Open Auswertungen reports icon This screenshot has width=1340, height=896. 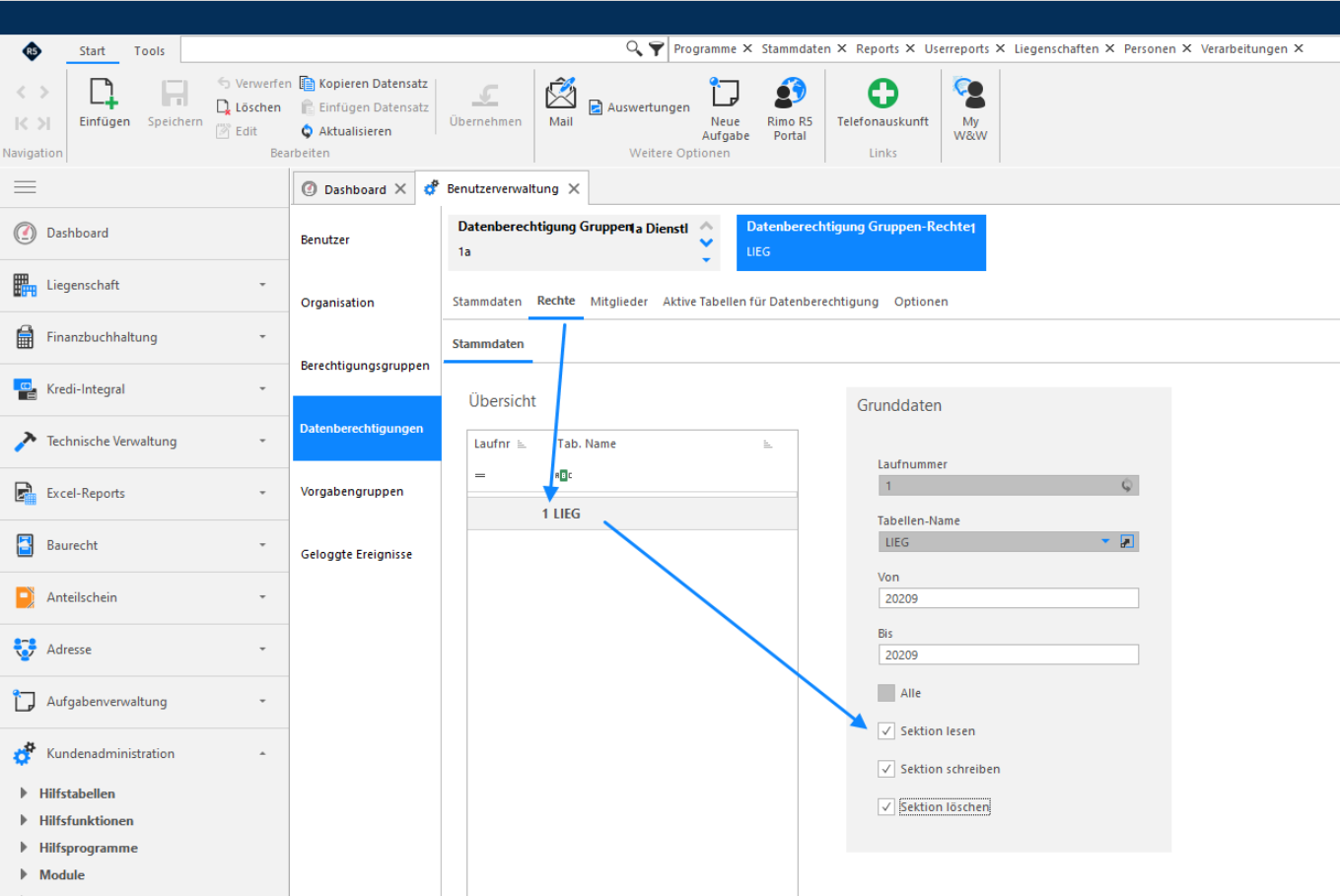tap(596, 107)
